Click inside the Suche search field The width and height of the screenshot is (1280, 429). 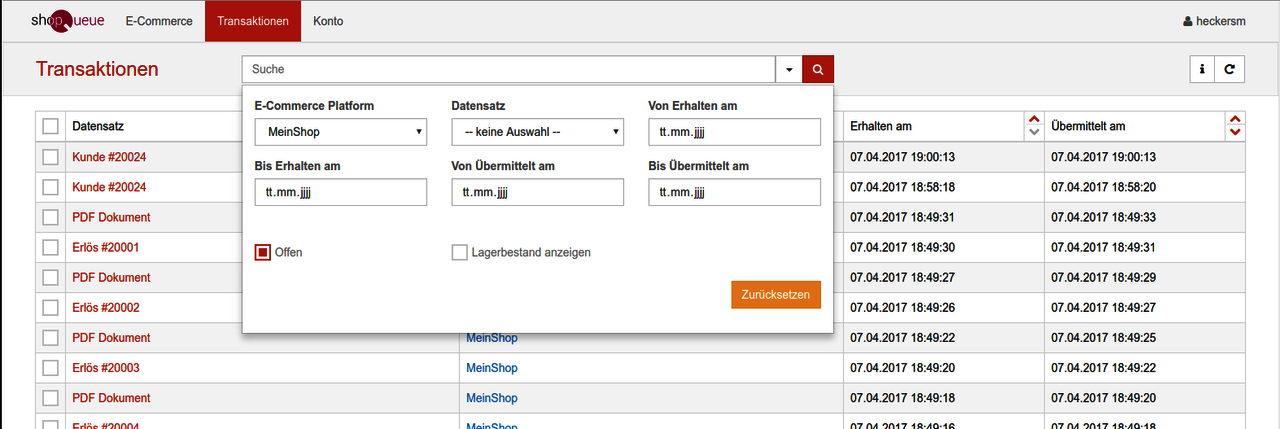pyautogui.click(x=508, y=70)
